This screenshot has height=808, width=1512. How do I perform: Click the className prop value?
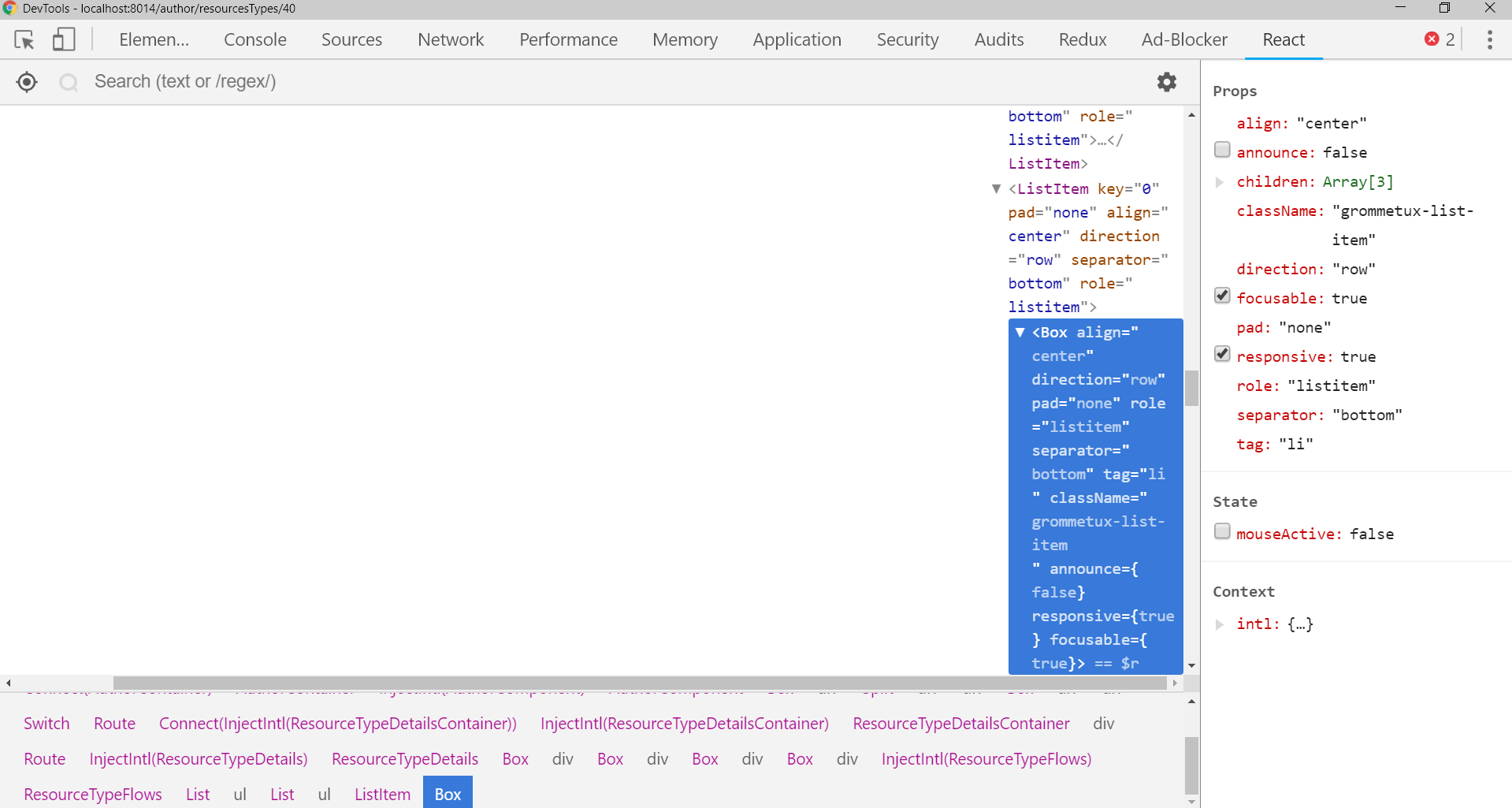[1402, 225]
